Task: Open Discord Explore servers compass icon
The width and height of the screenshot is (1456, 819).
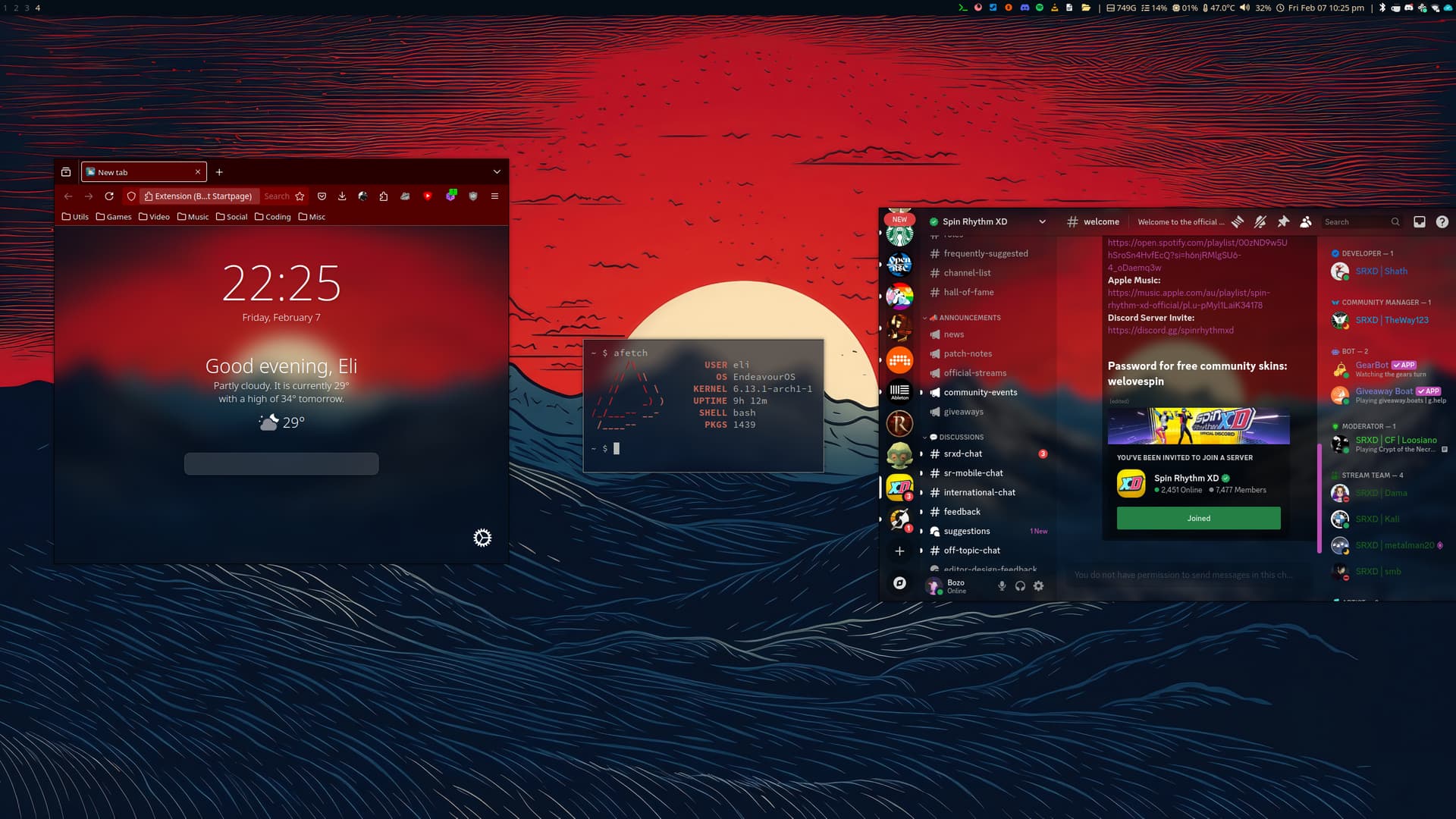Action: tap(899, 582)
